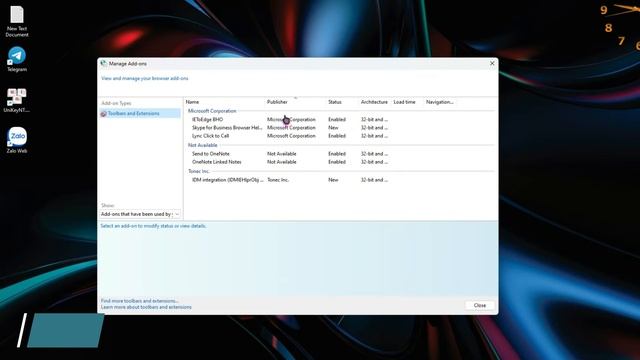Open Find more toolbars and extensions link
640x360 pixels.
pos(140,301)
